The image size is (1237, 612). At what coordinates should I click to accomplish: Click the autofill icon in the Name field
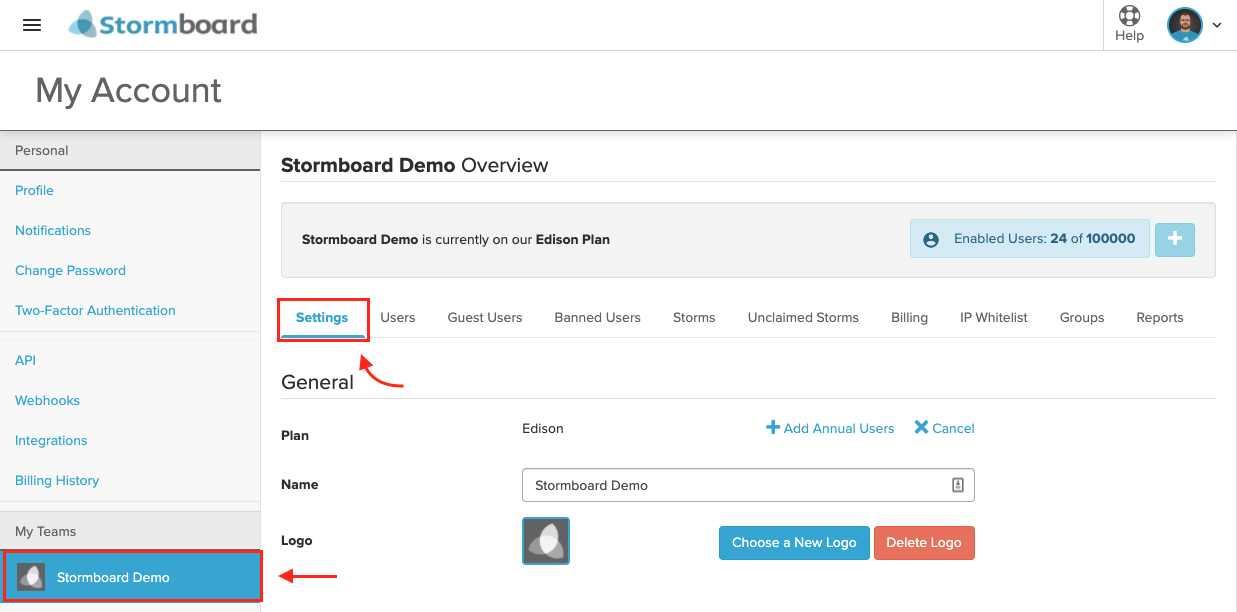957,485
